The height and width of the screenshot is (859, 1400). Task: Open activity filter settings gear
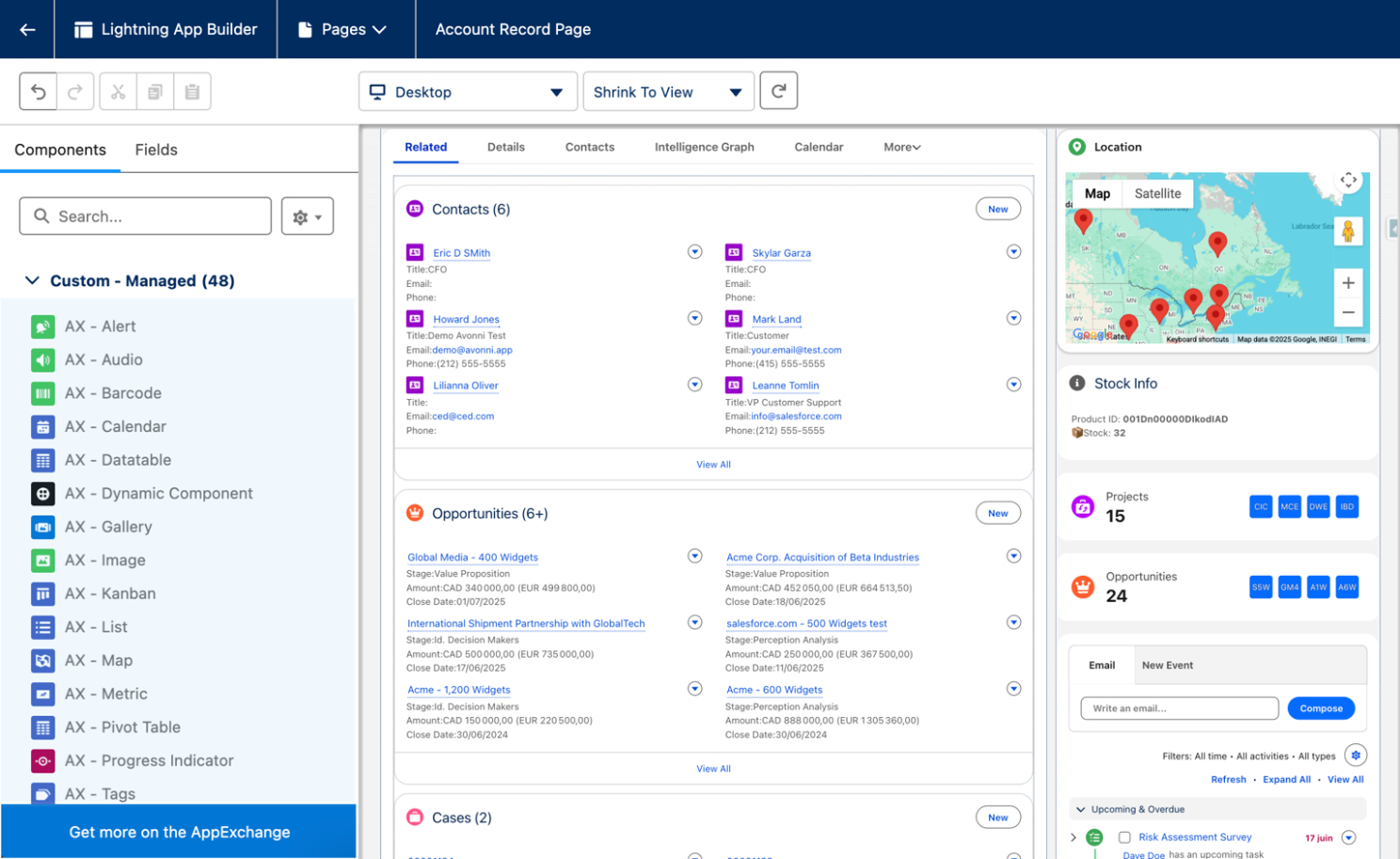pyautogui.click(x=1355, y=756)
